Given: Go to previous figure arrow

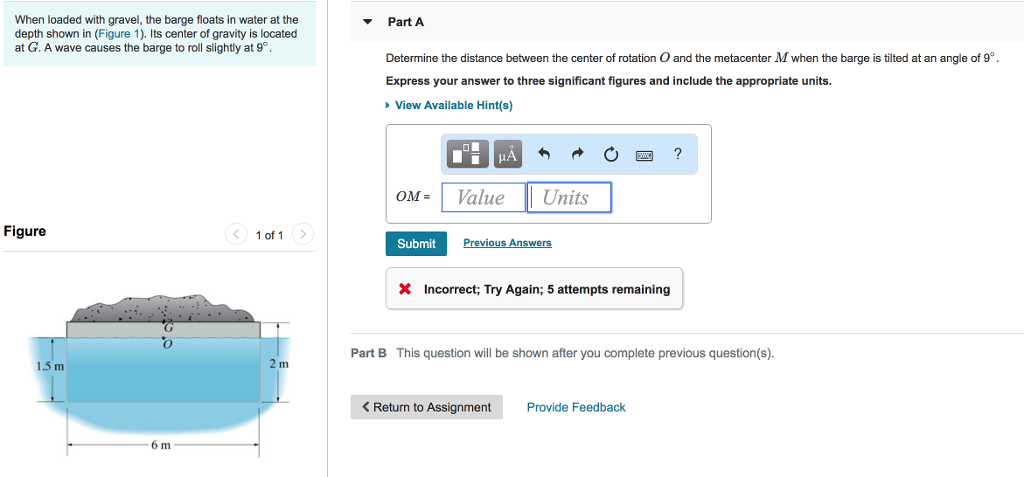Looking at the screenshot, I should pyautogui.click(x=236, y=235).
